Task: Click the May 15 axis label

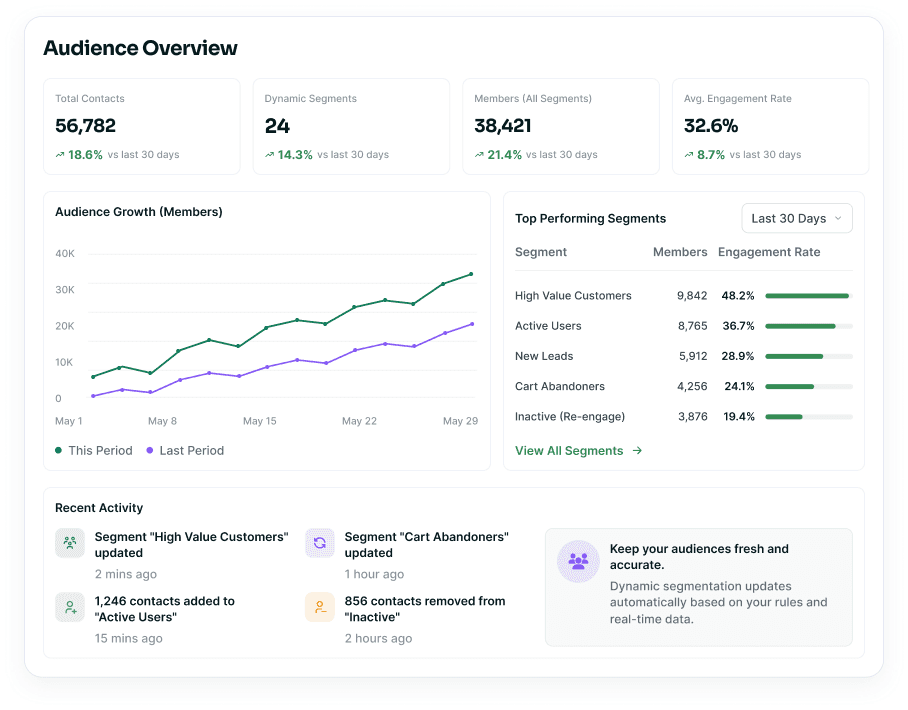Action: (x=259, y=421)
